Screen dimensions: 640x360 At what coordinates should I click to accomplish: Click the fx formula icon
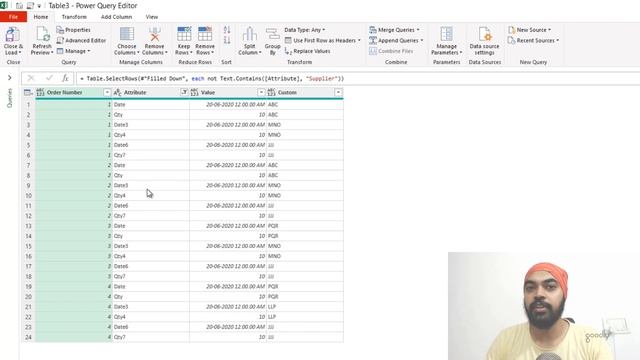coord(65,78)
